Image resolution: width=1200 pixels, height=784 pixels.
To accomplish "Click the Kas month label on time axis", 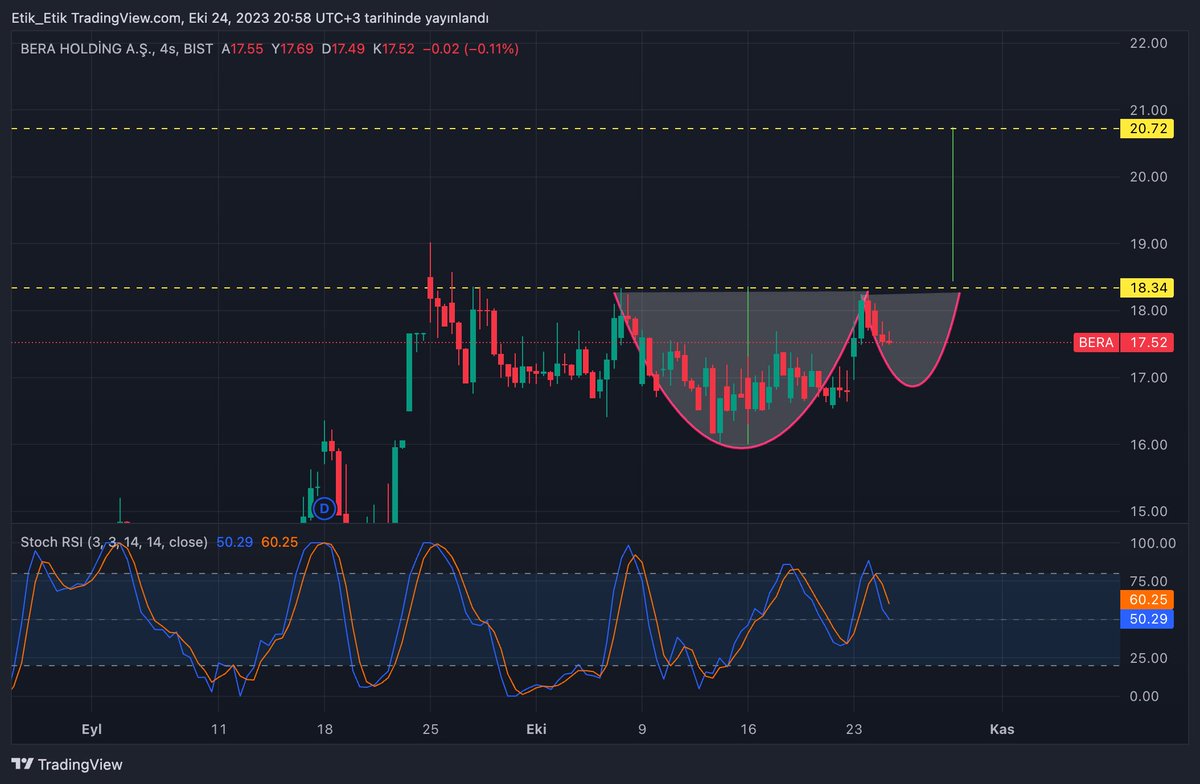I will [x=1003, y=729].
